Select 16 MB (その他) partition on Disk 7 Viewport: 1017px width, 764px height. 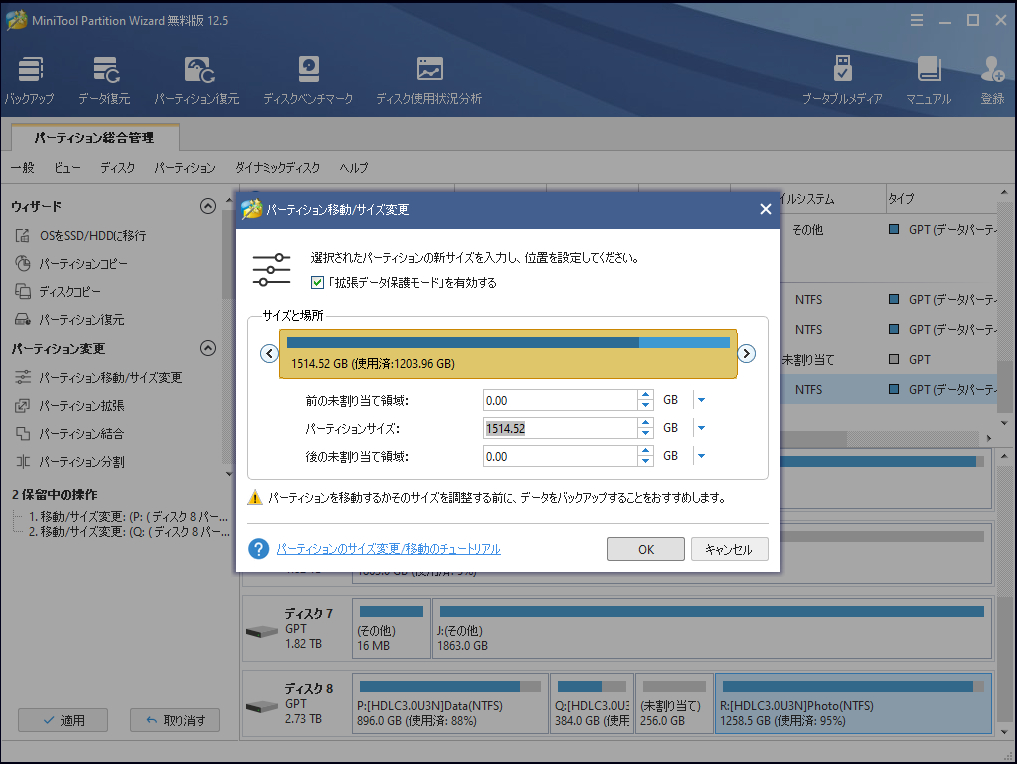391,628
